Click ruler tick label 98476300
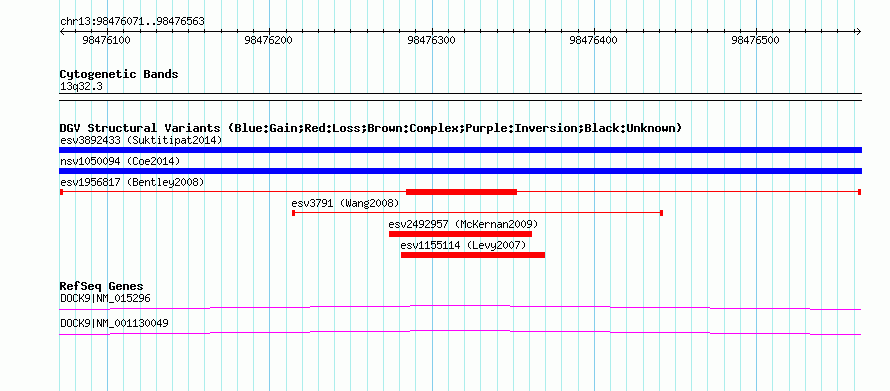The image size is (890, 391). pyautogui.click(x=431, y=40)
